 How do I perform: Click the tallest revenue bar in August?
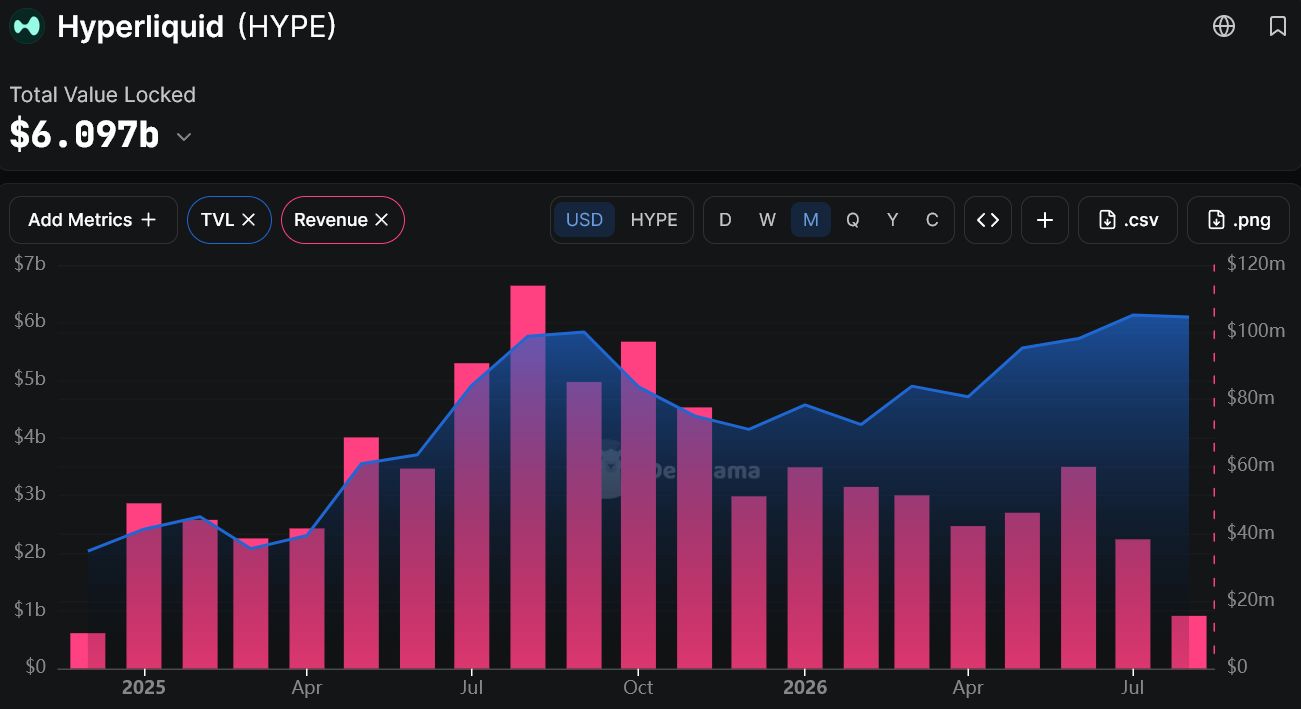point(528,477)
